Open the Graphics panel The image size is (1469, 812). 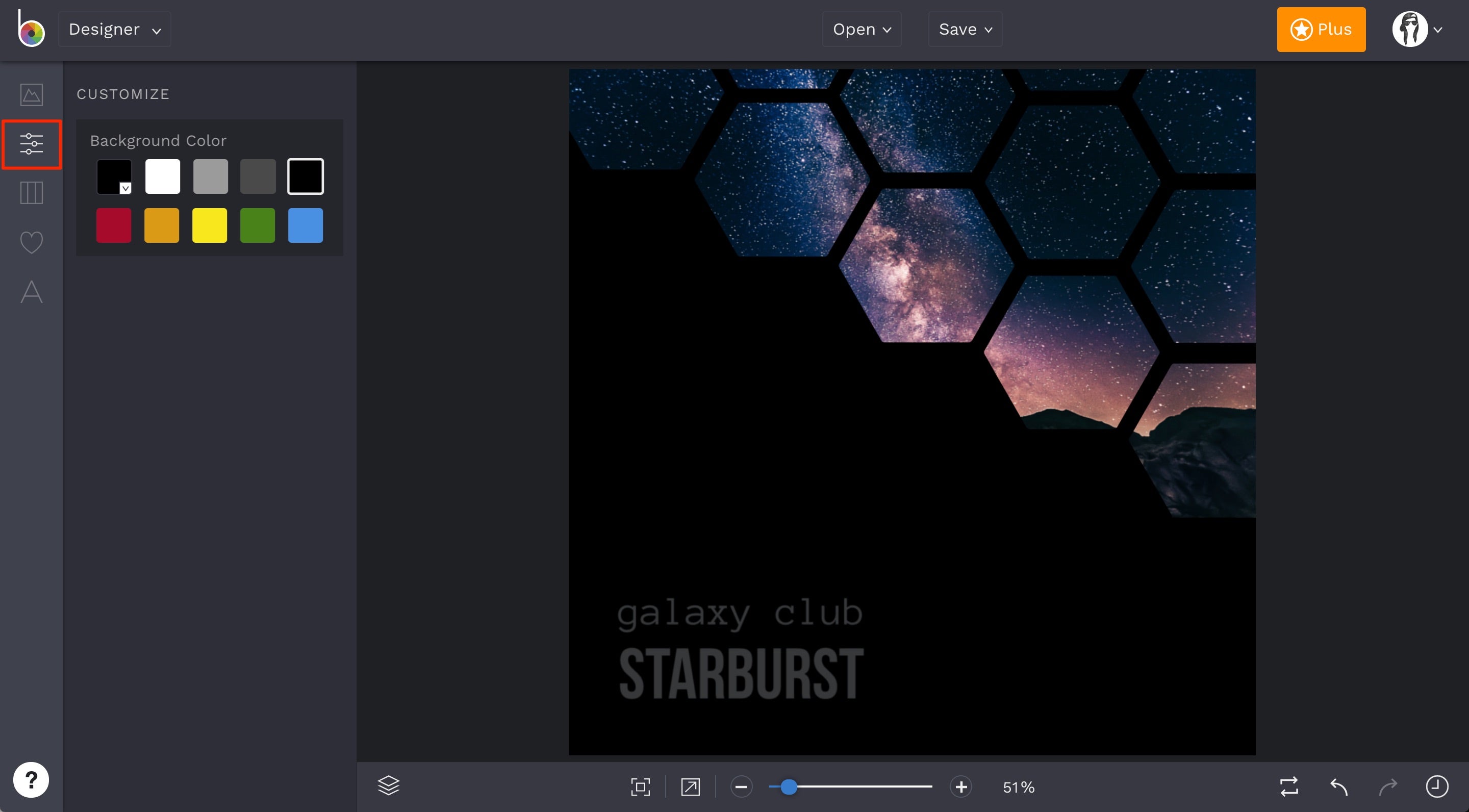(x=31, y=242)
